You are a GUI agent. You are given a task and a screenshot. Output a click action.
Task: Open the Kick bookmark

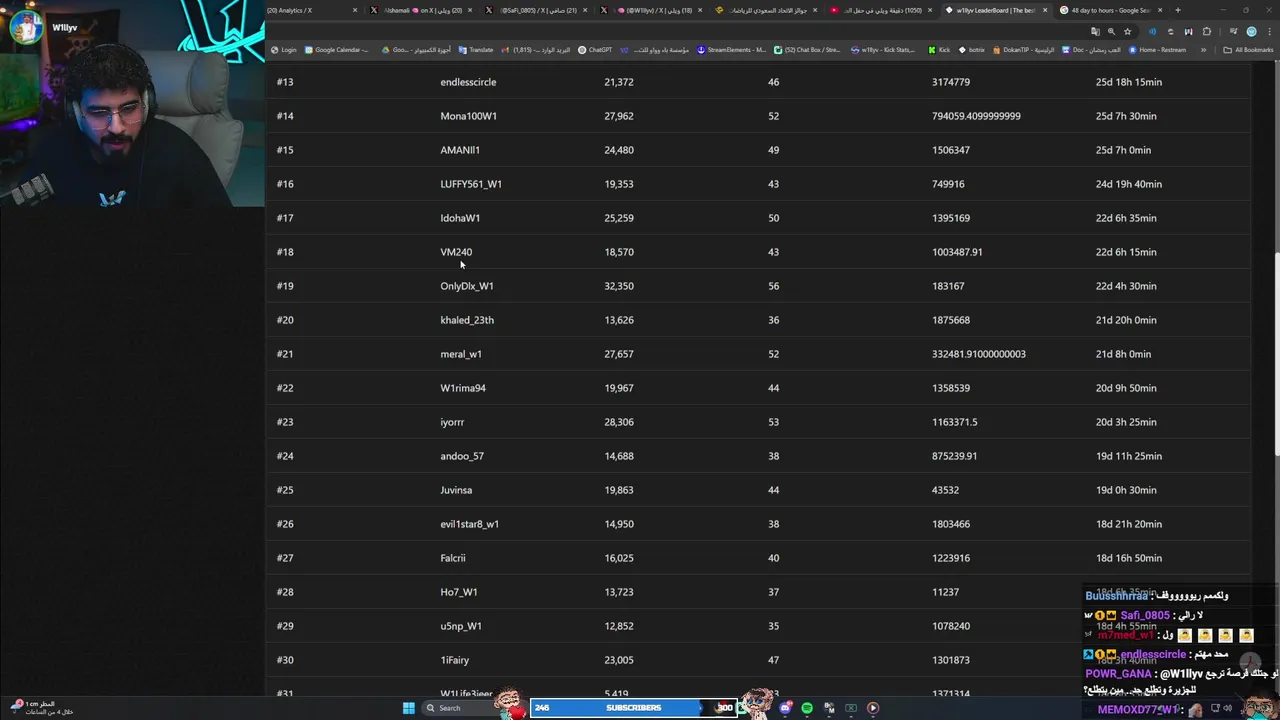939,50
